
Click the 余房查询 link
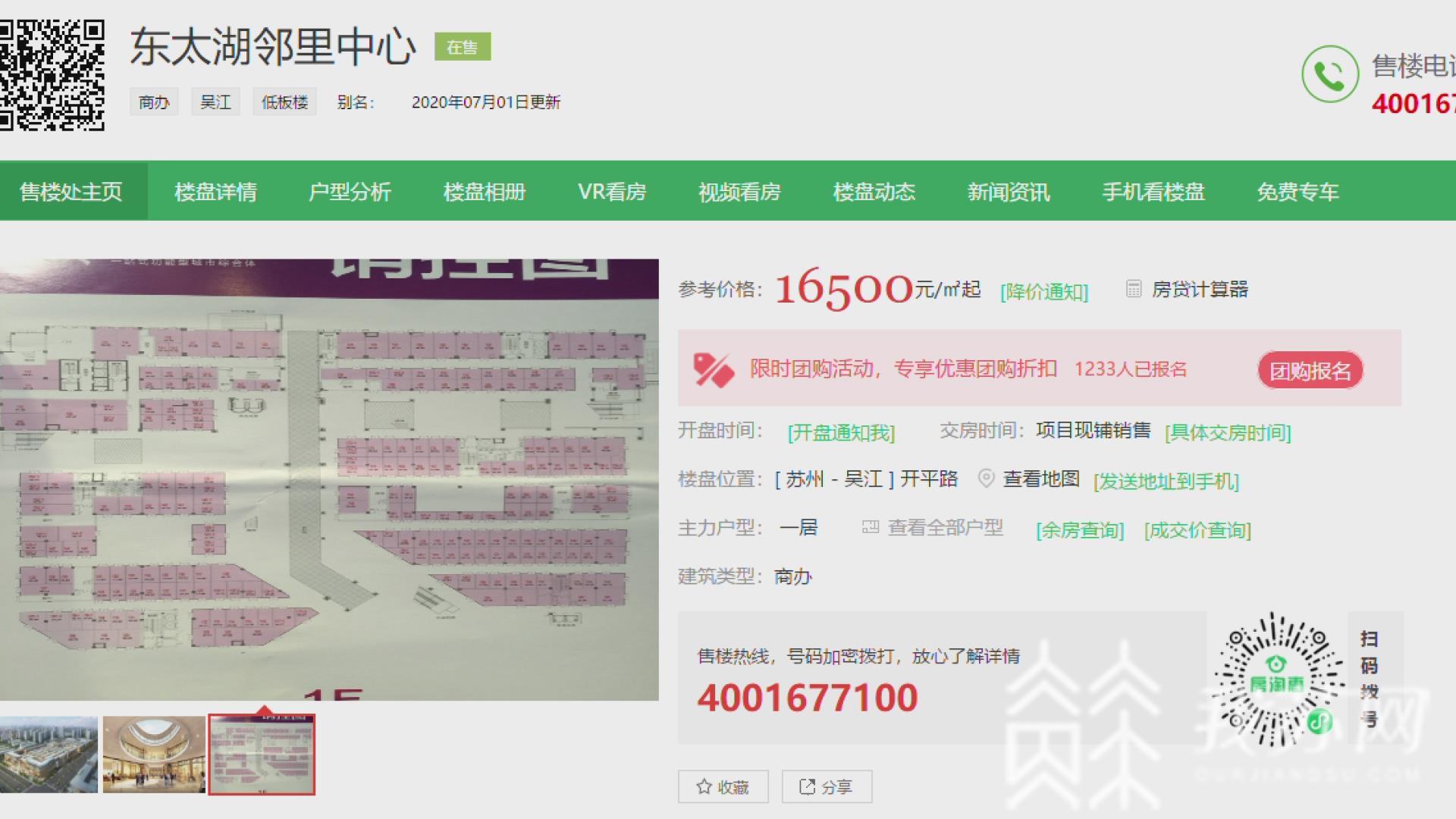click(x=1080, y=530)
